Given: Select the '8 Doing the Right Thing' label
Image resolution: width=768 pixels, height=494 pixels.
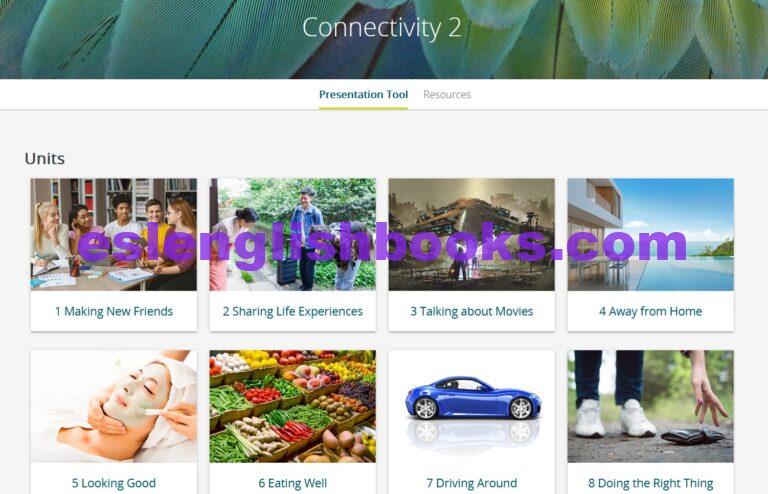Looking at the screenshot, I should [650, 483].
